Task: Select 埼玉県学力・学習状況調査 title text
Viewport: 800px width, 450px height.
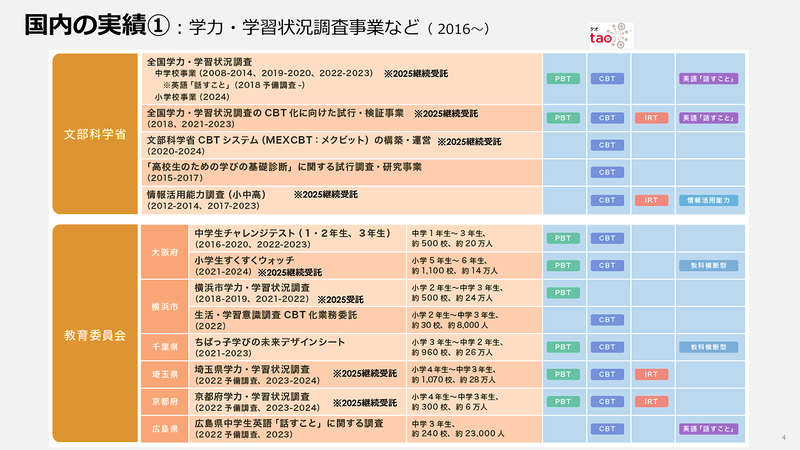Action: coord(252,369)
